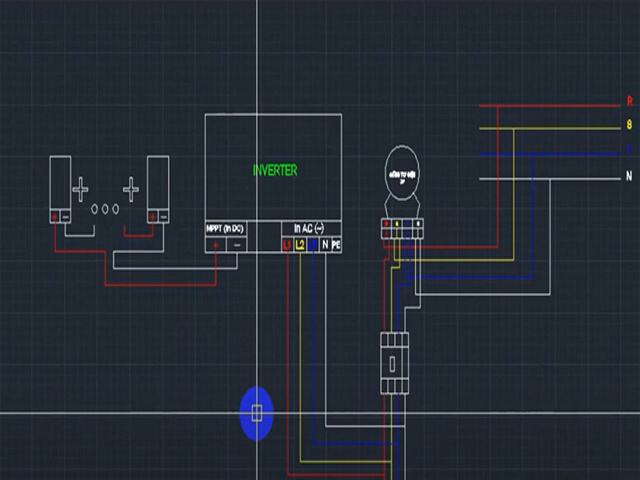
Task: Select the blue T phase busbar line
Action: point(549,154)
